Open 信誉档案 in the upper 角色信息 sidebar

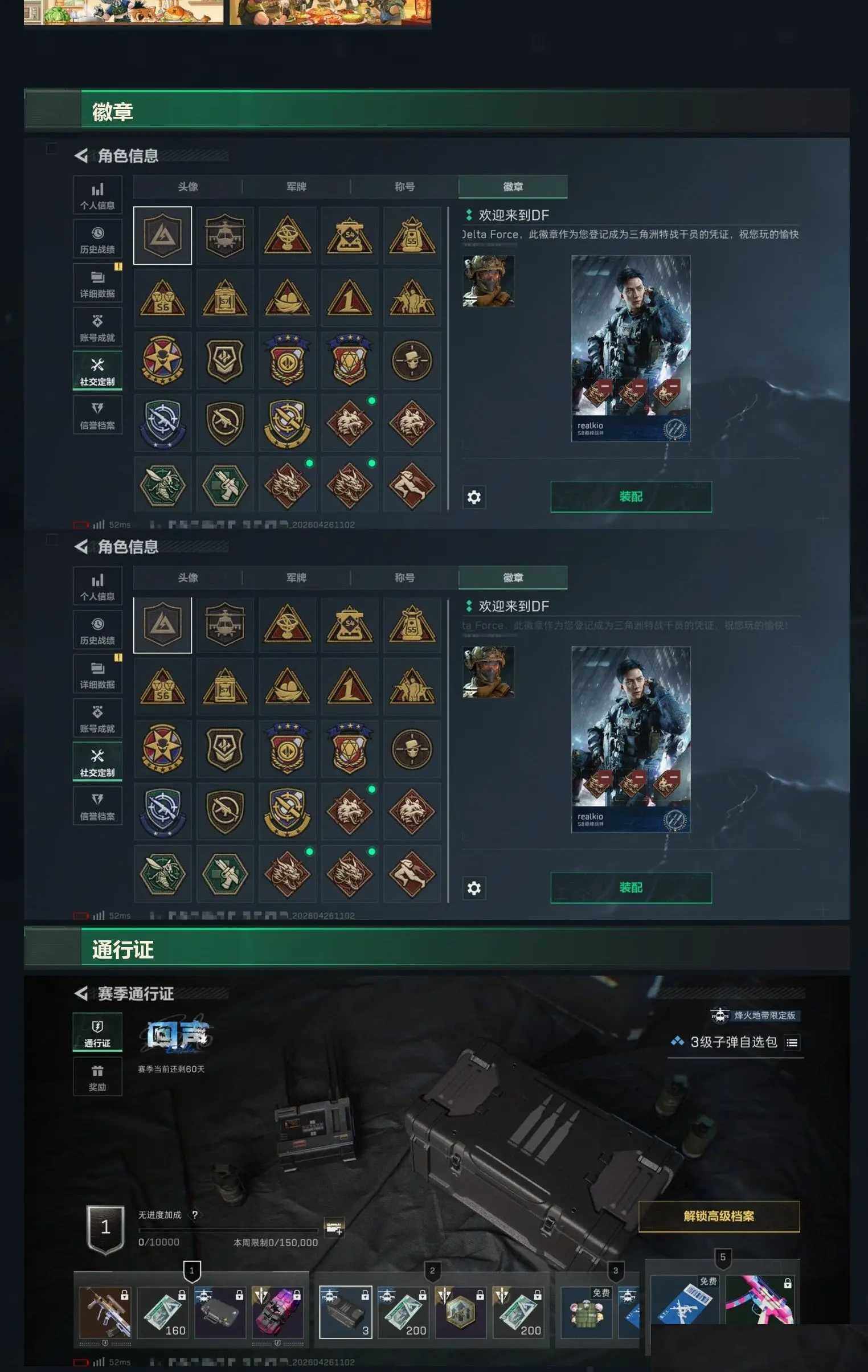click(97, 415)
